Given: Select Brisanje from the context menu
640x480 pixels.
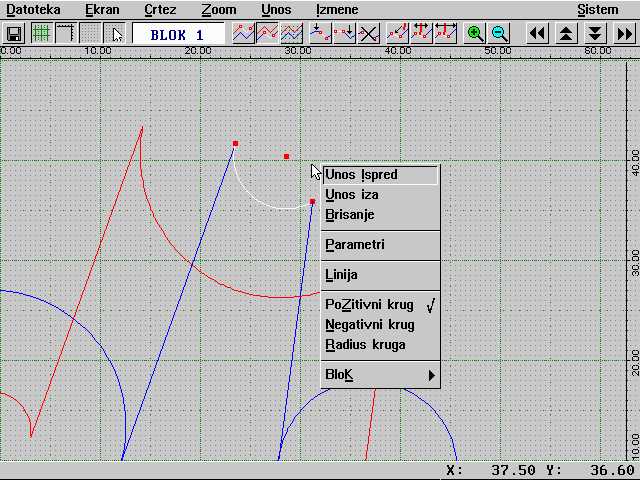Looking at the screenshot, I should [380, 215].
